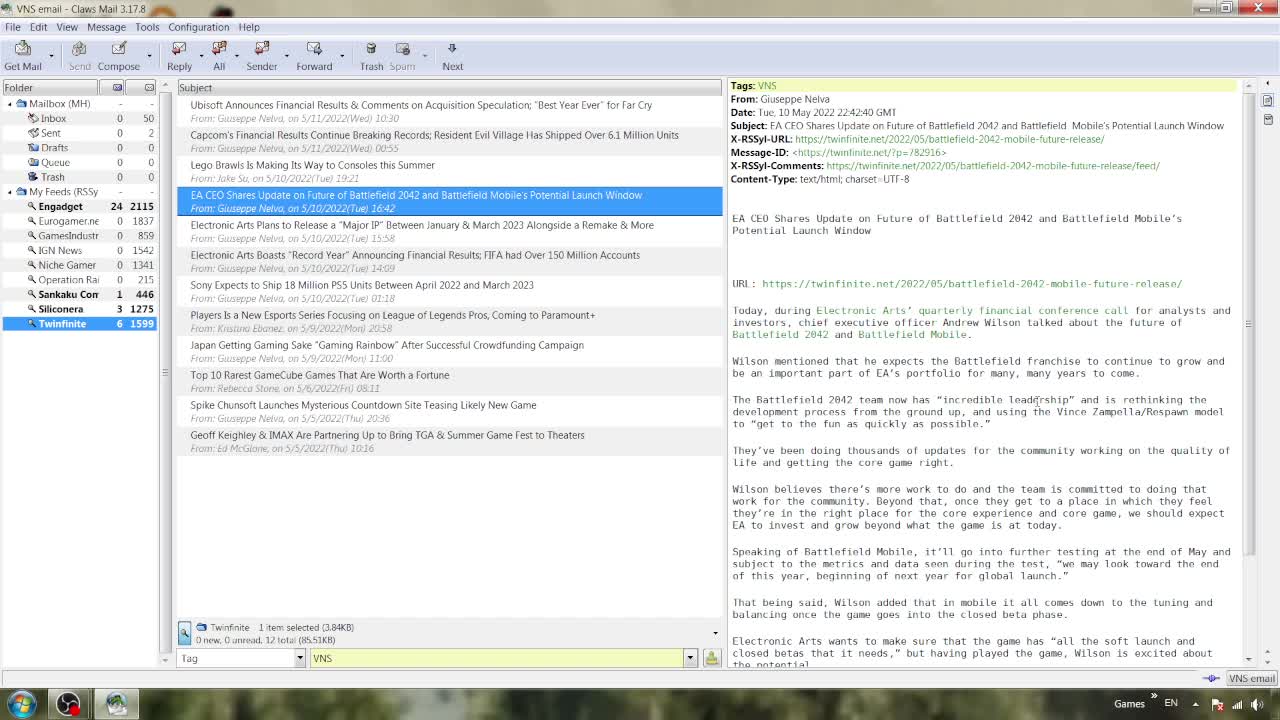Open Sony Expects to Ship PS5 message
1280x720 pixels.
click(449, 291)
